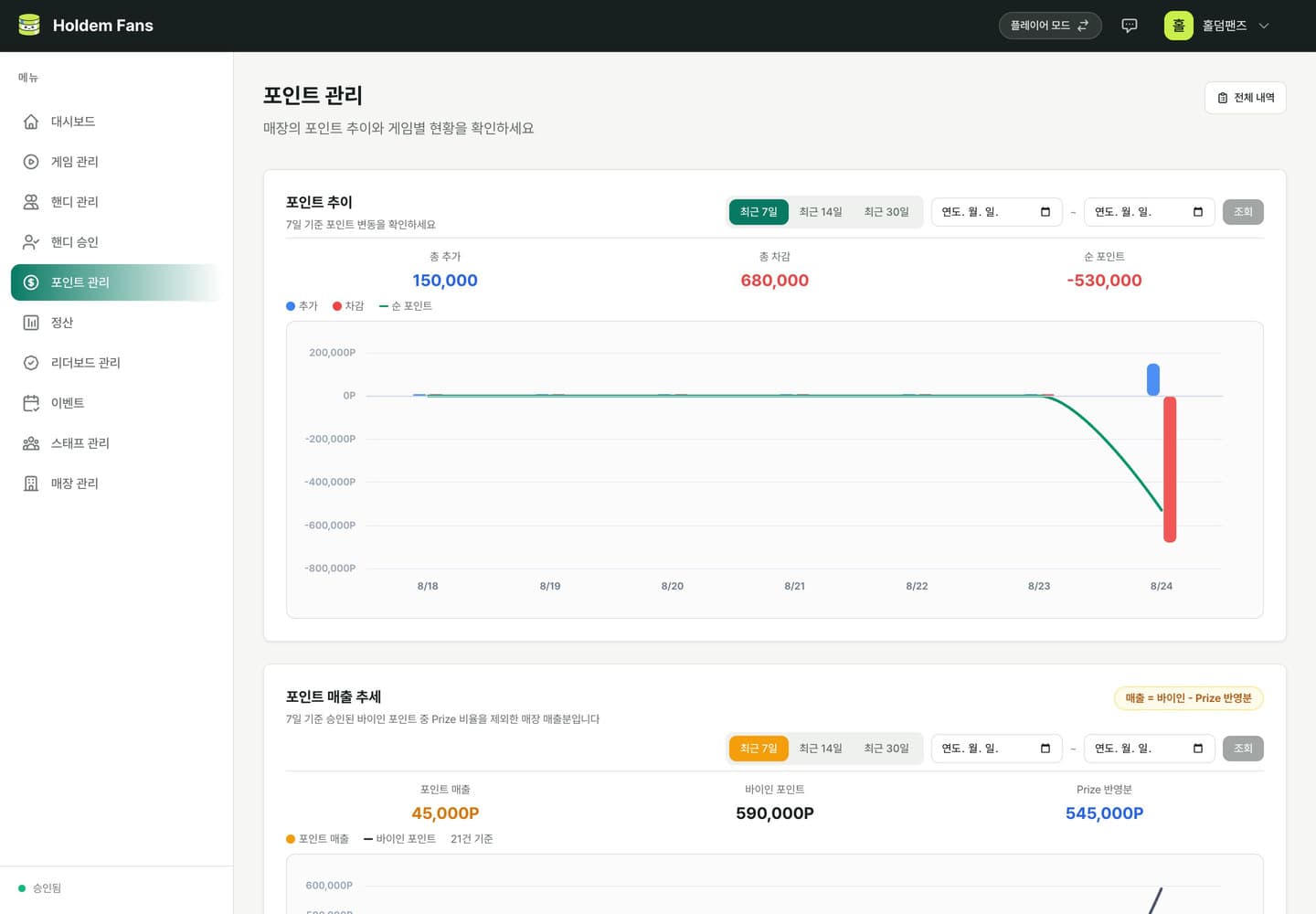Click the 포인트 매출 value 45,000P
Image resolution: width=1316 pixels, height=914 pixels.
click(445, 813)
